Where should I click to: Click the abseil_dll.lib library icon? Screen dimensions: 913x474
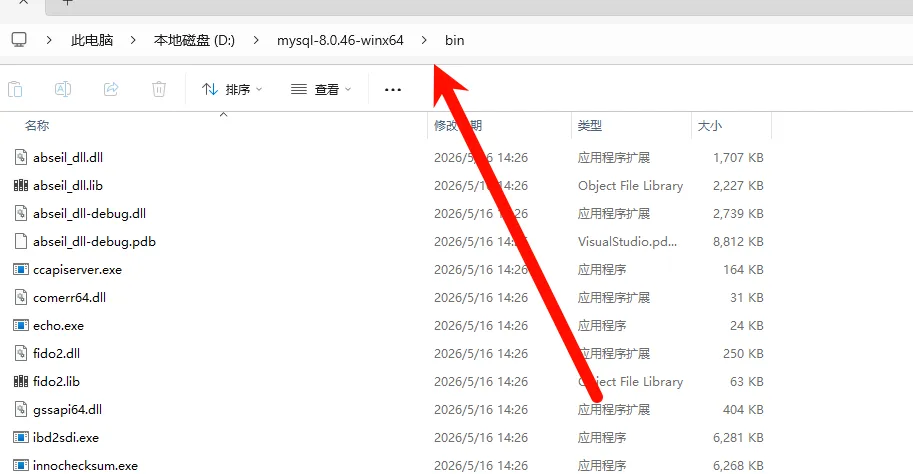coord(21,185)
